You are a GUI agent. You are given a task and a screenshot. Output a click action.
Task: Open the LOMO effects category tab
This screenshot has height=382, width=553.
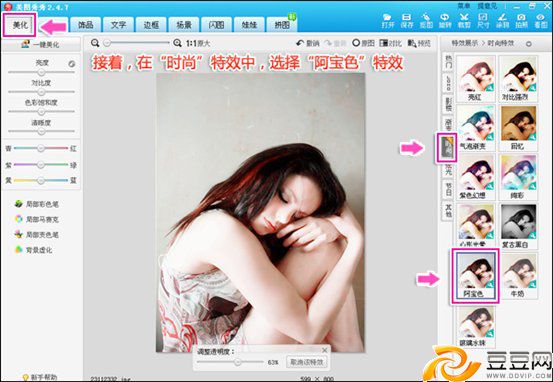[448, 83]
